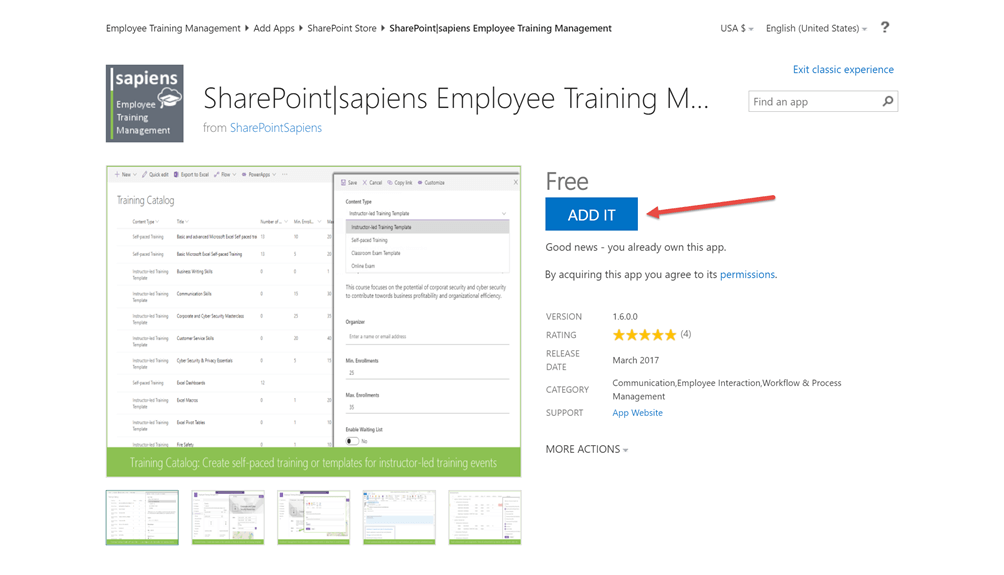Click the ADD IT button
The image size is (1004, 575).
(591, 215)
